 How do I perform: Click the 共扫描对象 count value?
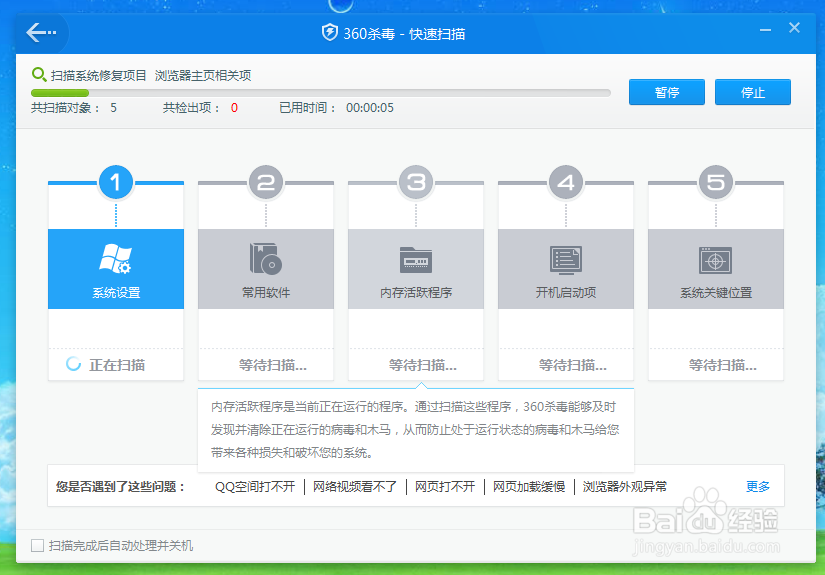[x=114, y=108]
